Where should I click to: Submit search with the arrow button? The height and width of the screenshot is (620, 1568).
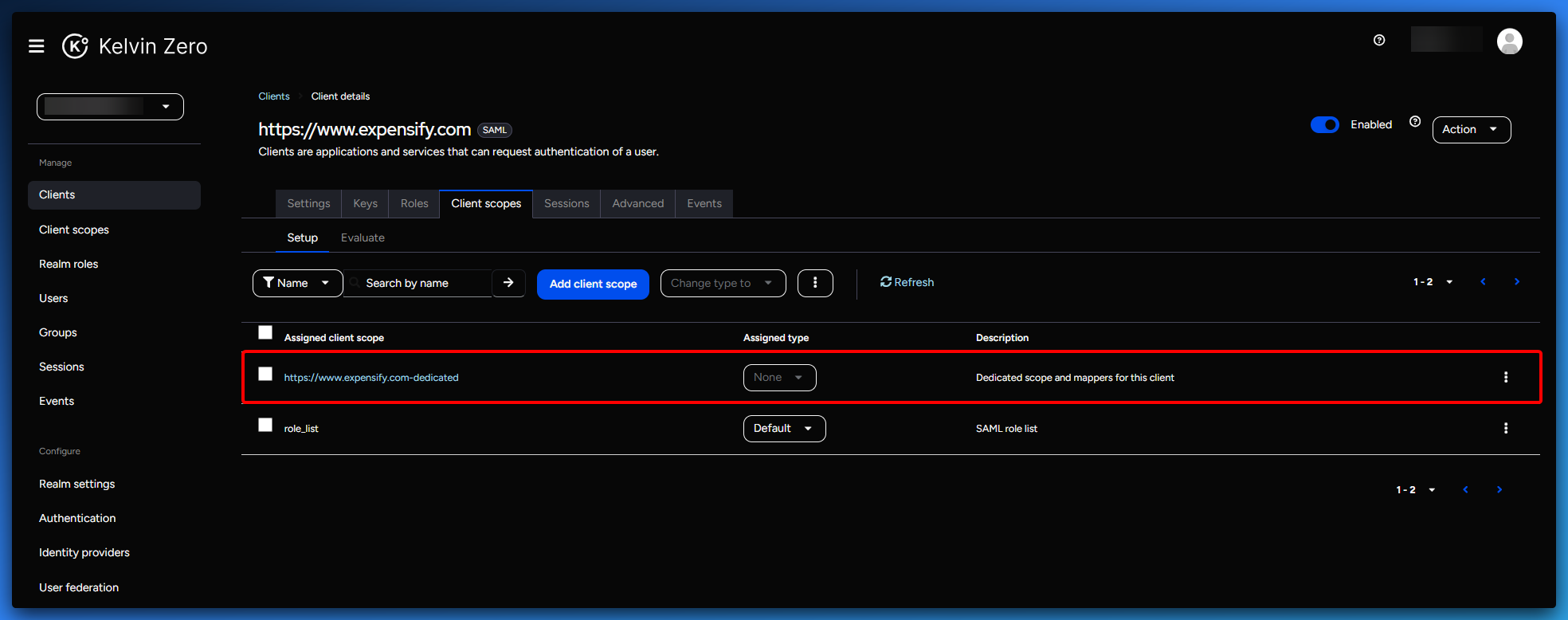point(508,283)
